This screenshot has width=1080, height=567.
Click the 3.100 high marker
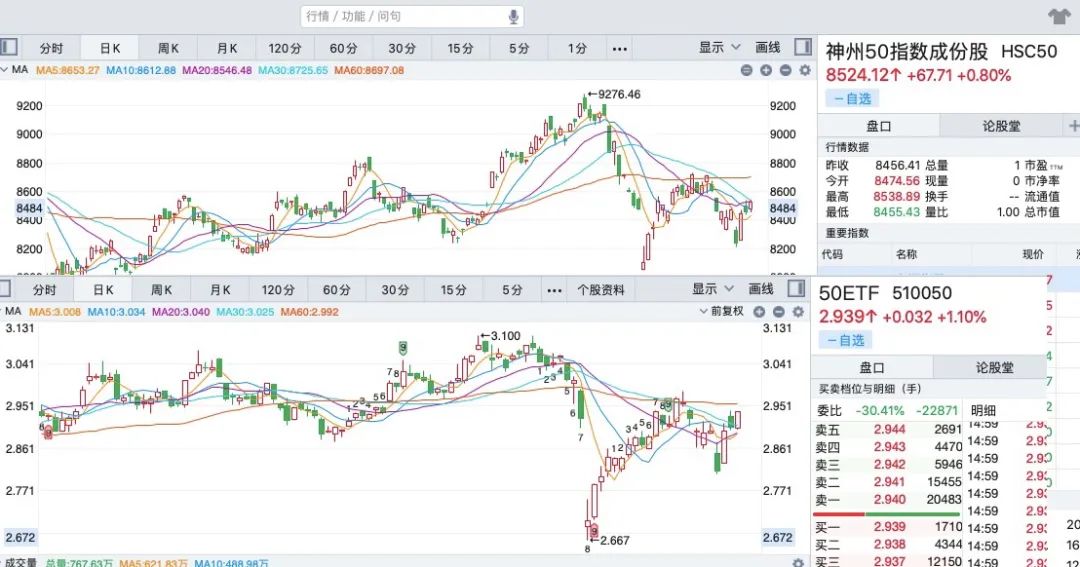(x=501, y=336)
